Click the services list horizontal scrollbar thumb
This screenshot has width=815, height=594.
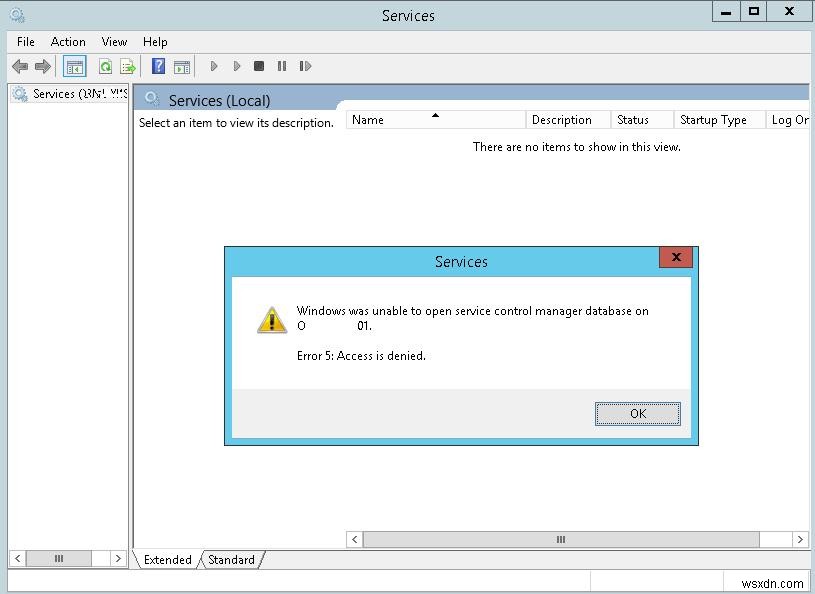561,539
